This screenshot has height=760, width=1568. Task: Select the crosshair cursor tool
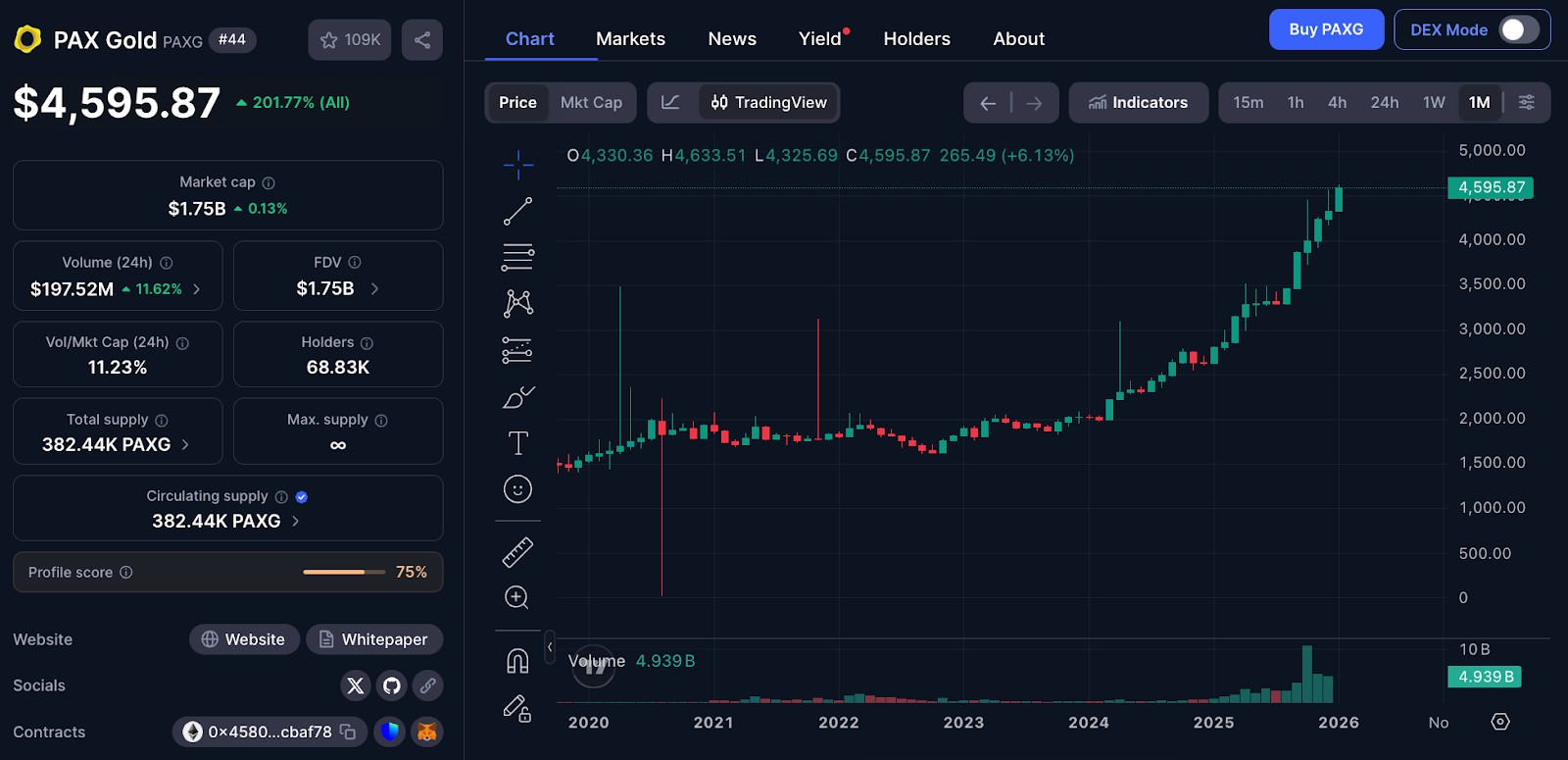(517, 164)
